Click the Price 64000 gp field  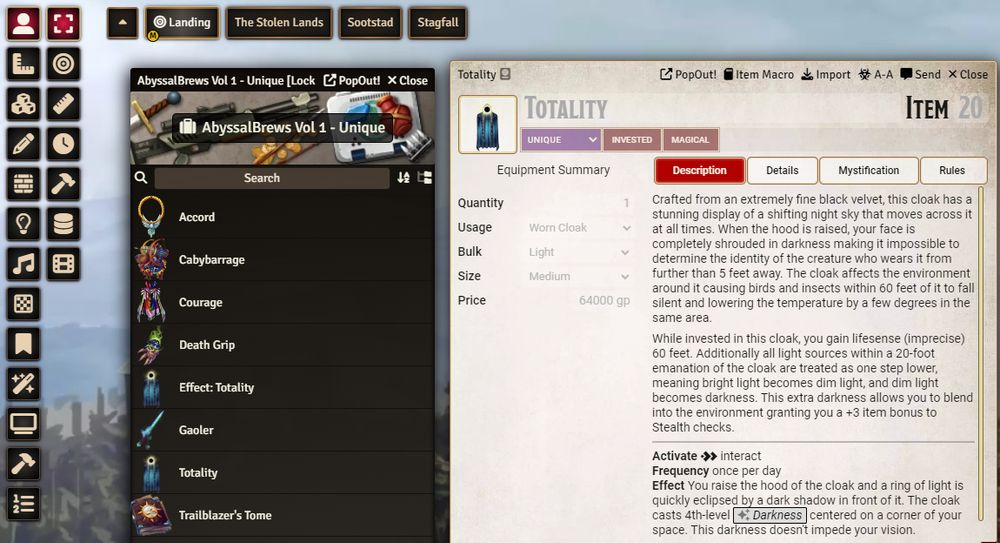579,301
